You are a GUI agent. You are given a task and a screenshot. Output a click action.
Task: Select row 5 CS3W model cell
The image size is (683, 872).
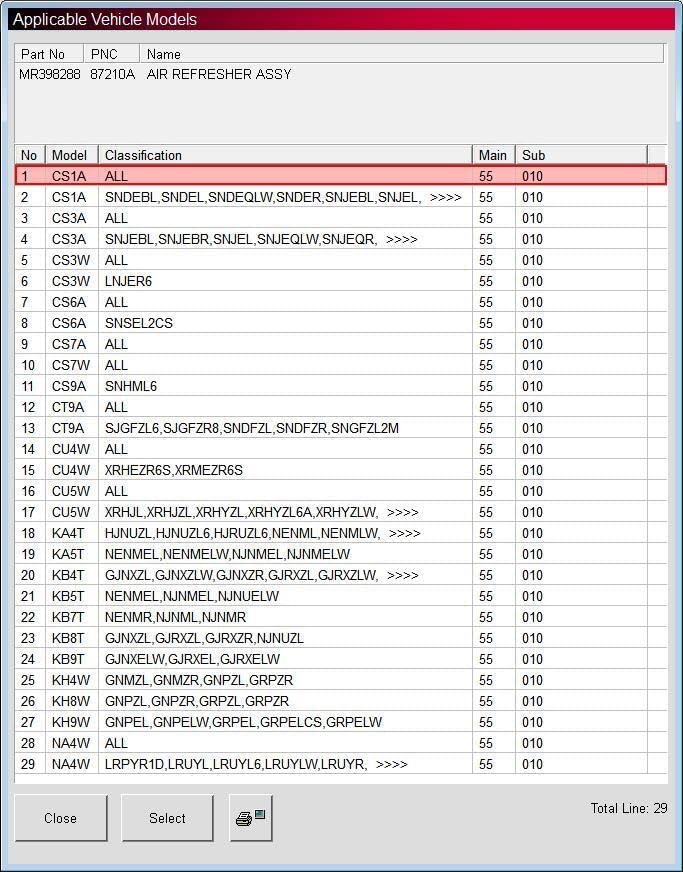click(71, 260)
